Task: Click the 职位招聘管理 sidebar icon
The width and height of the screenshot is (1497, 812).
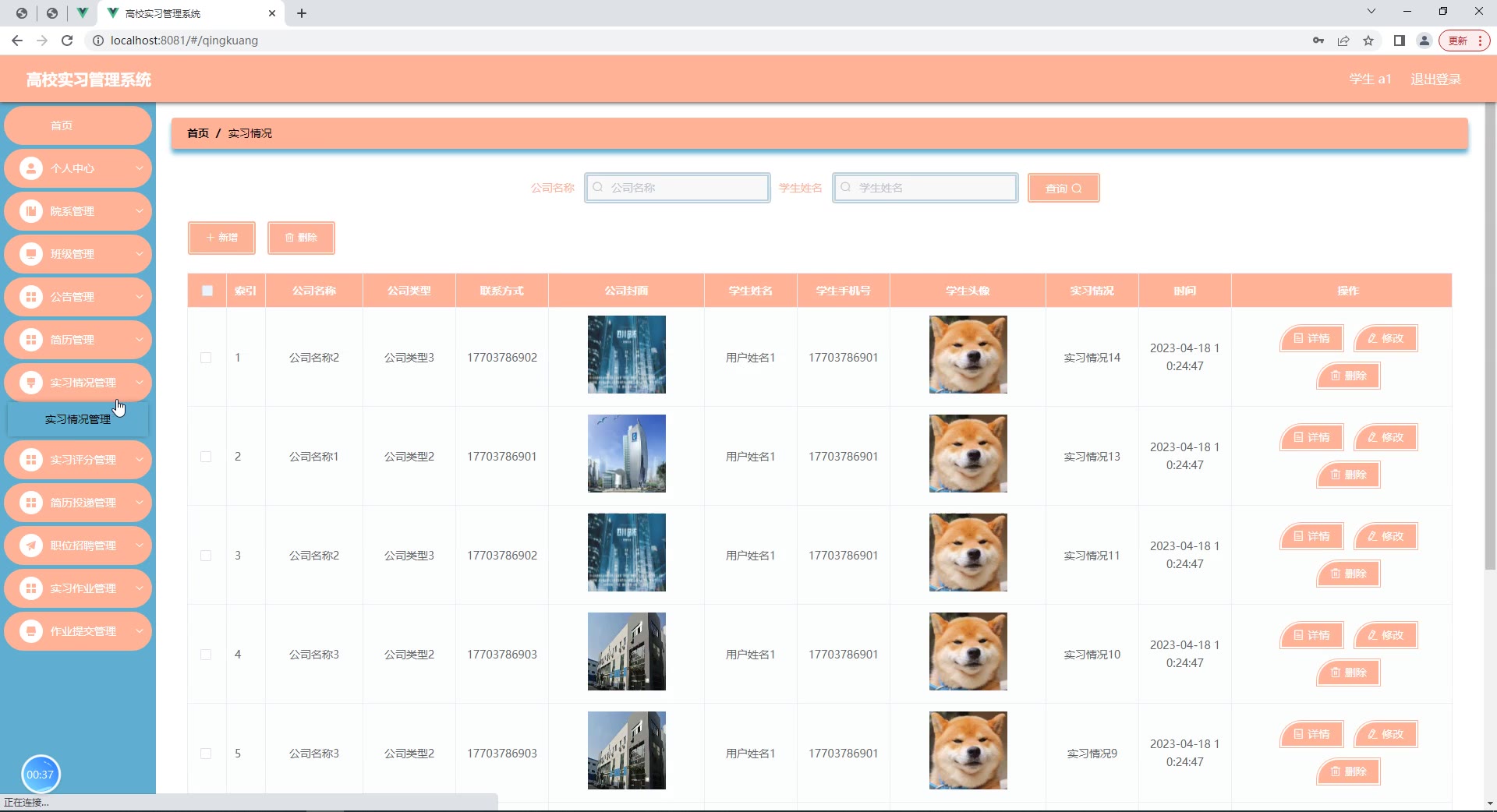Action: click(x=30, y=545)
